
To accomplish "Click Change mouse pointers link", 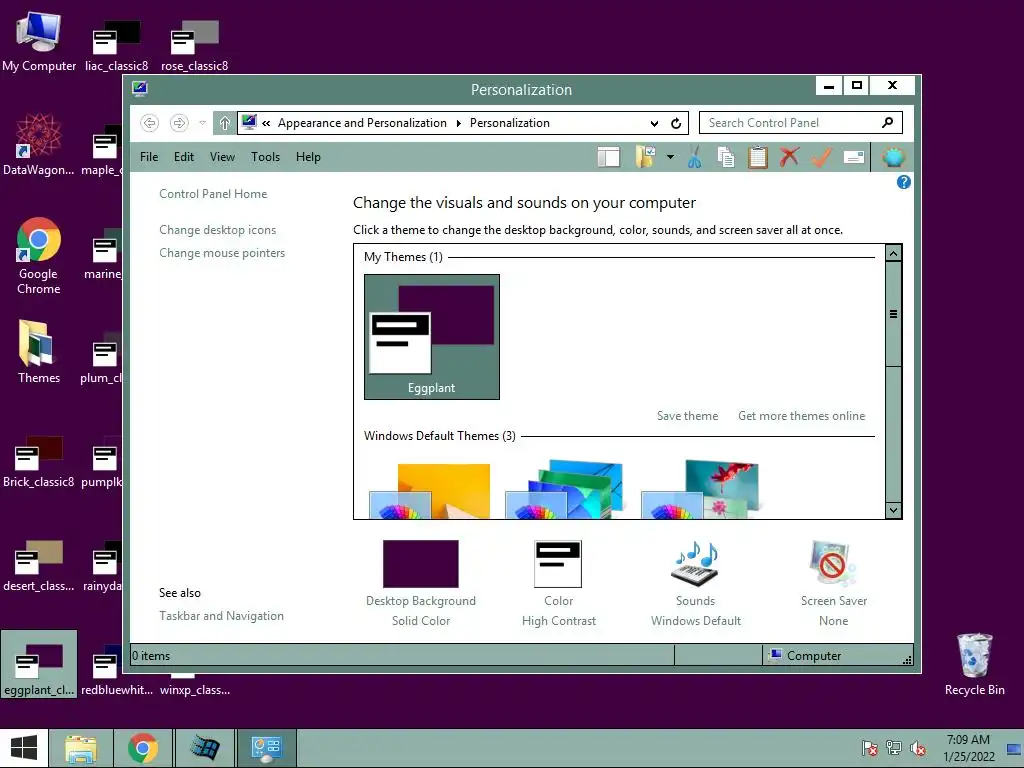I will point(222,253).
